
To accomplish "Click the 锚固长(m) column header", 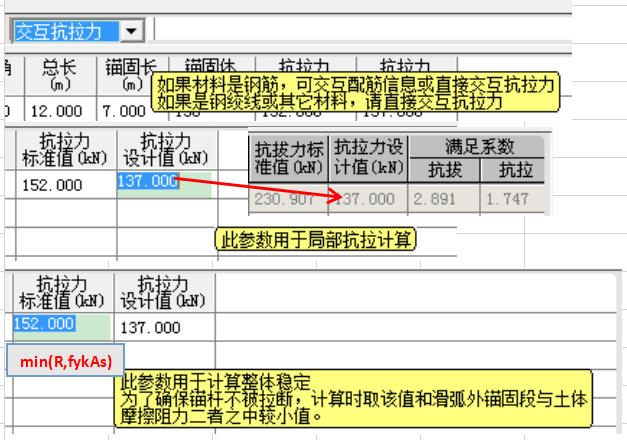I will pyautogui.click(x=133, y=76).
